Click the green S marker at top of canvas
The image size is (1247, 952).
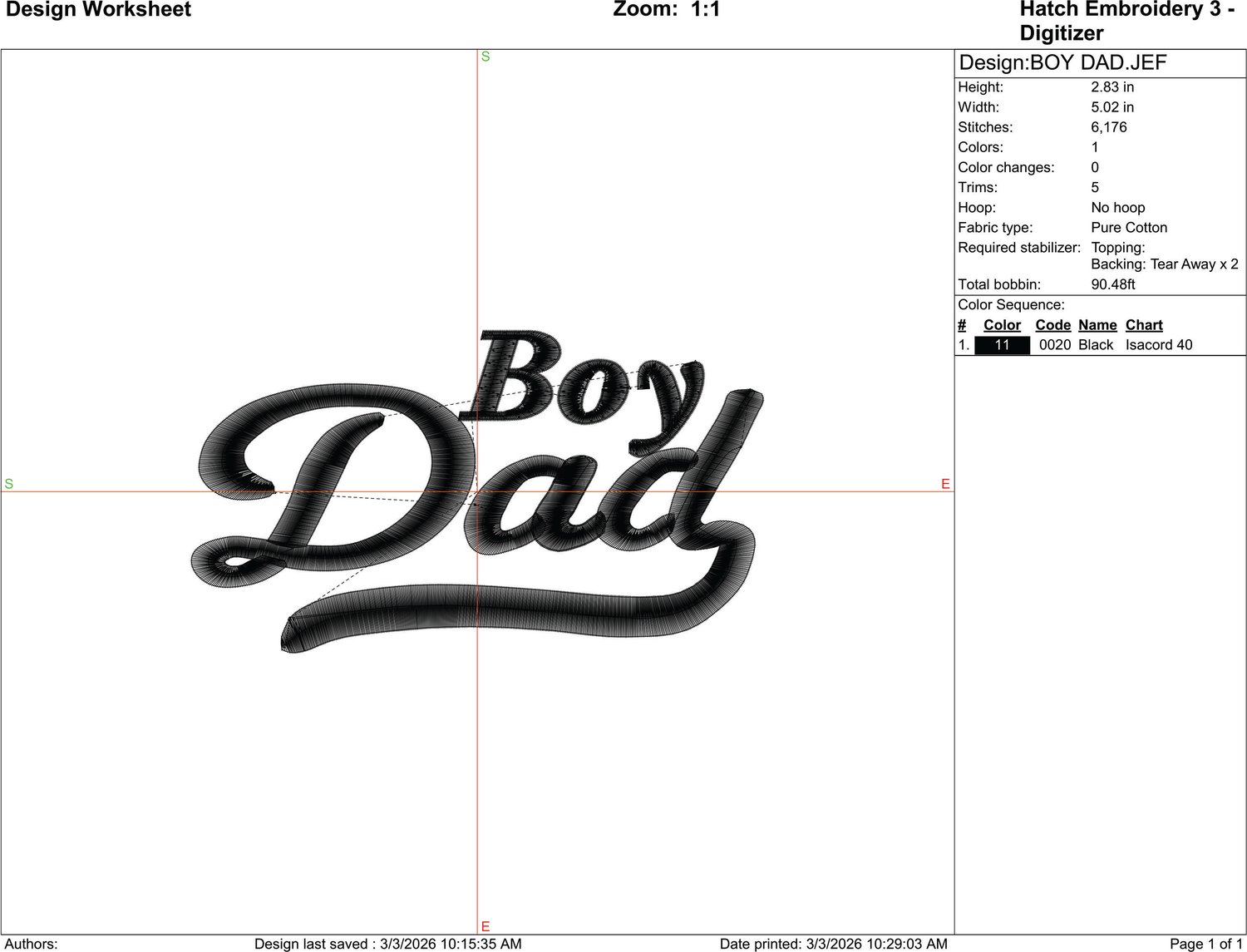click(x=485, y=57)
